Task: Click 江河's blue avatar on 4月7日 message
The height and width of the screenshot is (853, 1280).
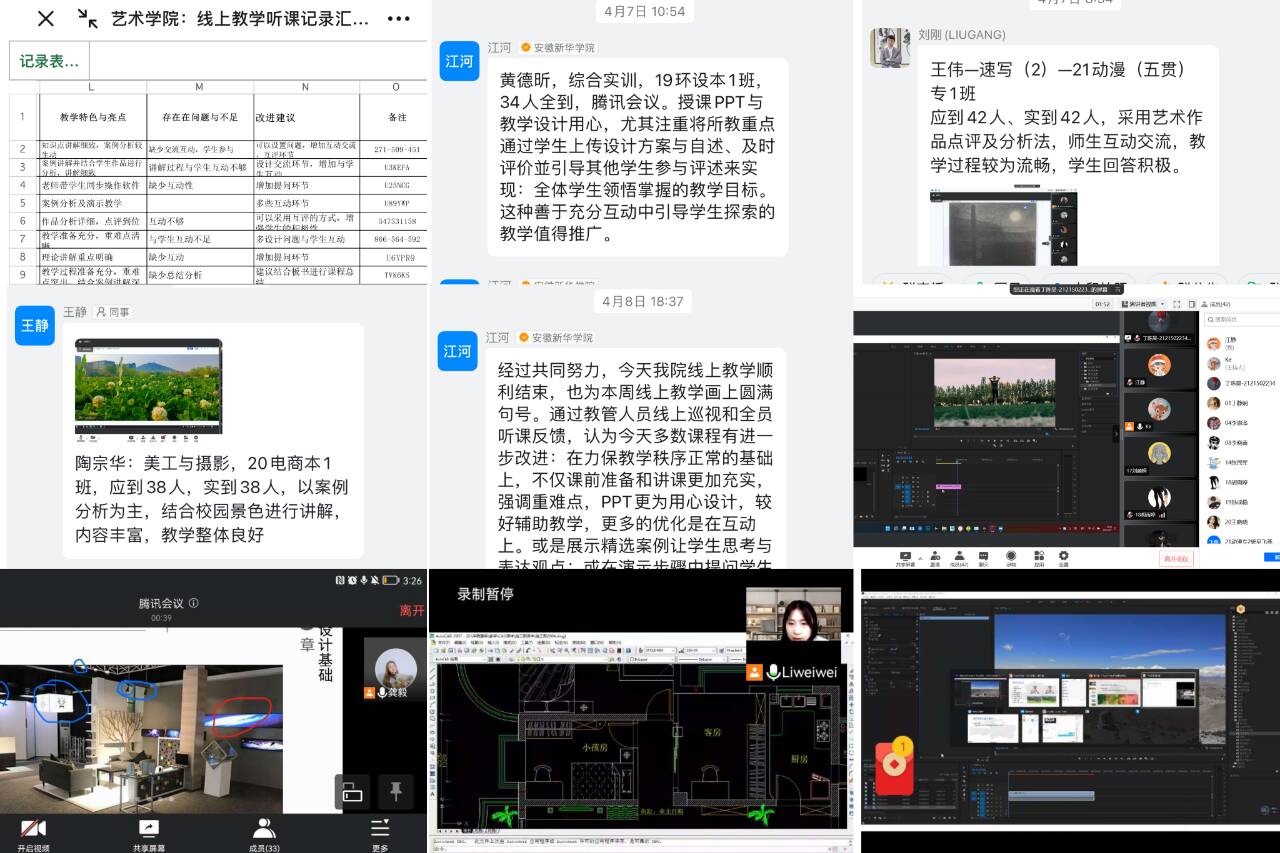Action: 459,61
